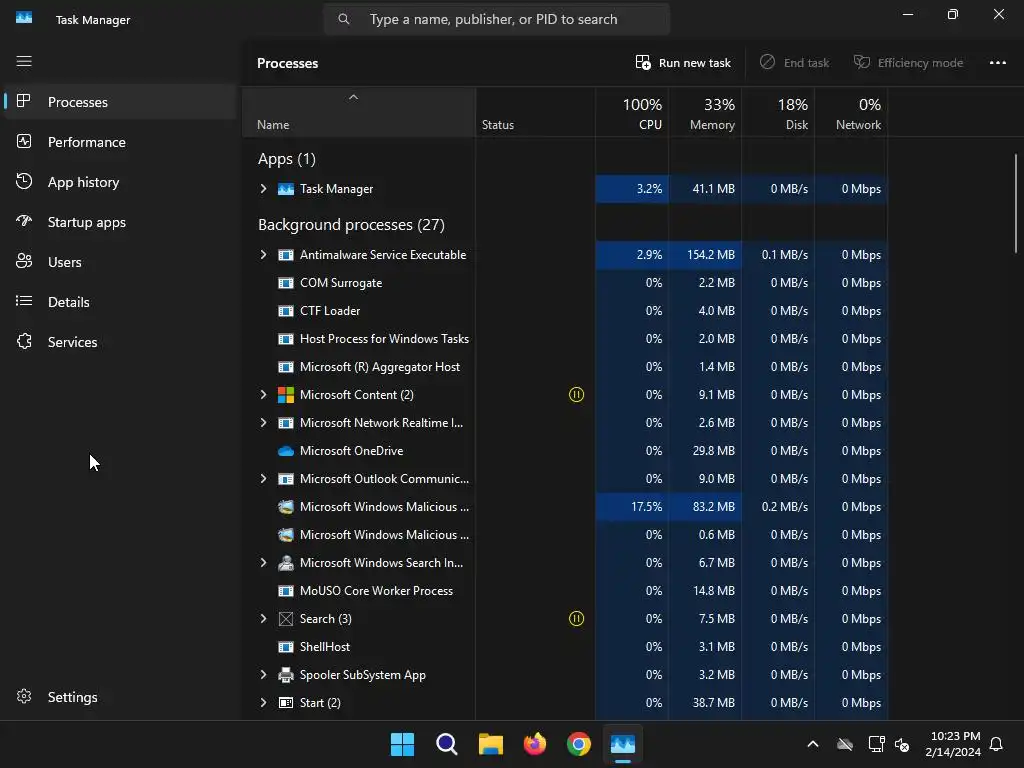Click Run new task button
The width and height of the screenshot is (1024, 768).
[x=683, y=63]
